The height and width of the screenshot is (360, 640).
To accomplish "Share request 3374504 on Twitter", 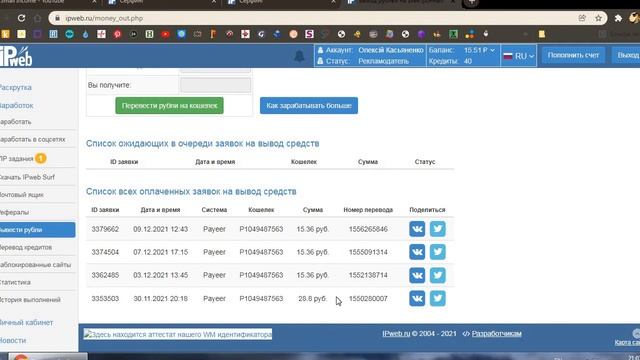I will pyautogui.click(x=438, y=252).
